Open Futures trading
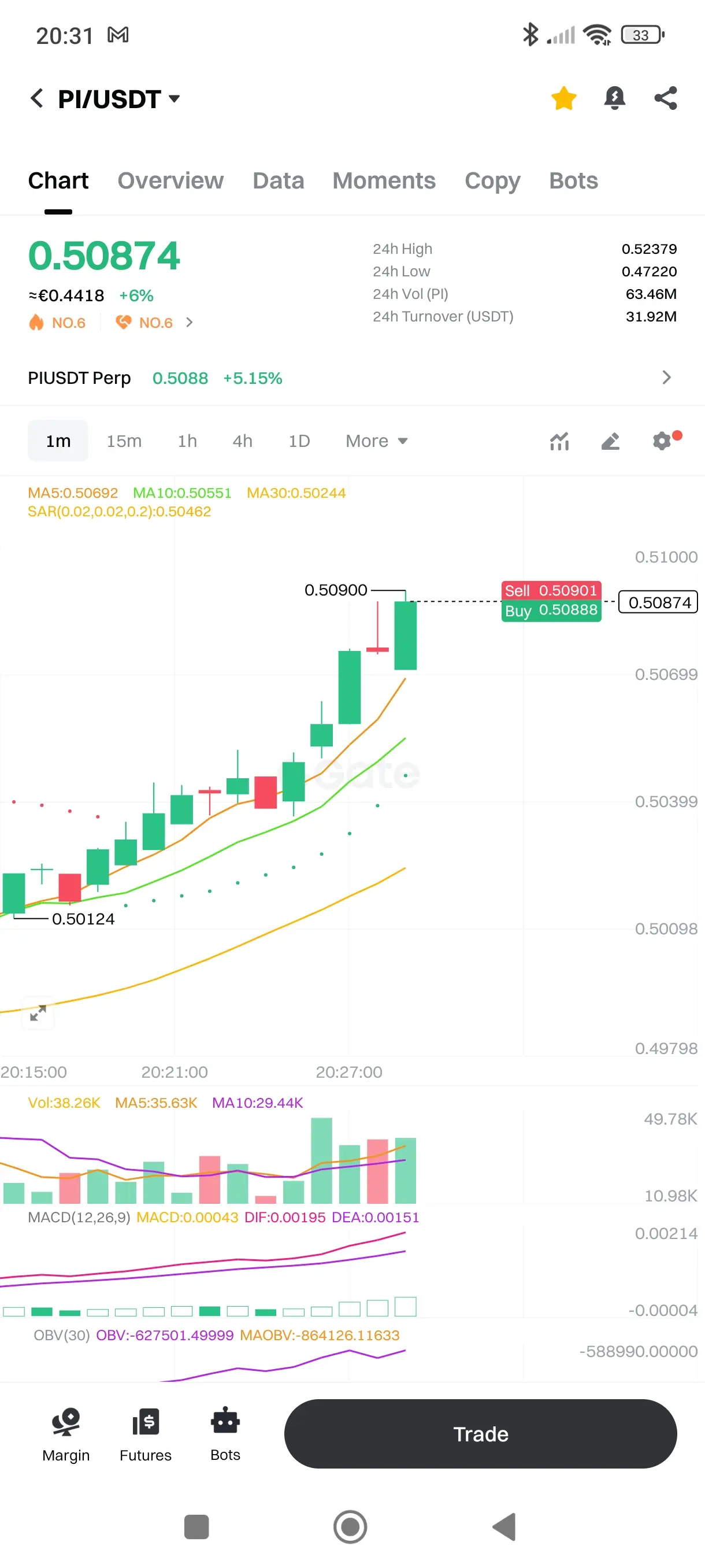705x1568 pixels. coord(146,1434)
